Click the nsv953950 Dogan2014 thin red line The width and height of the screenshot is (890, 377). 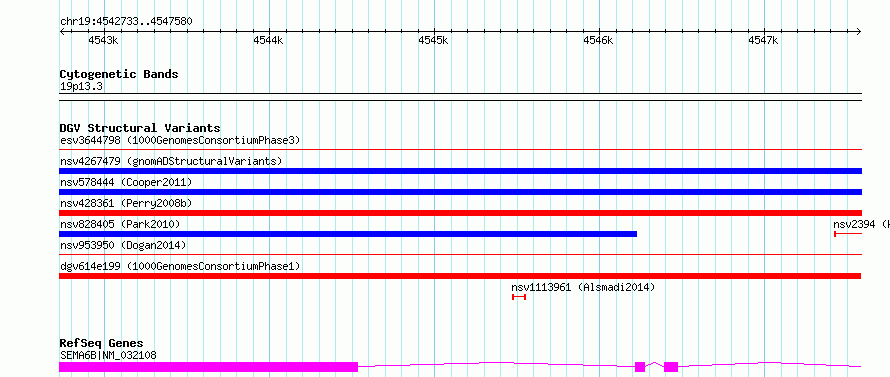460,255
